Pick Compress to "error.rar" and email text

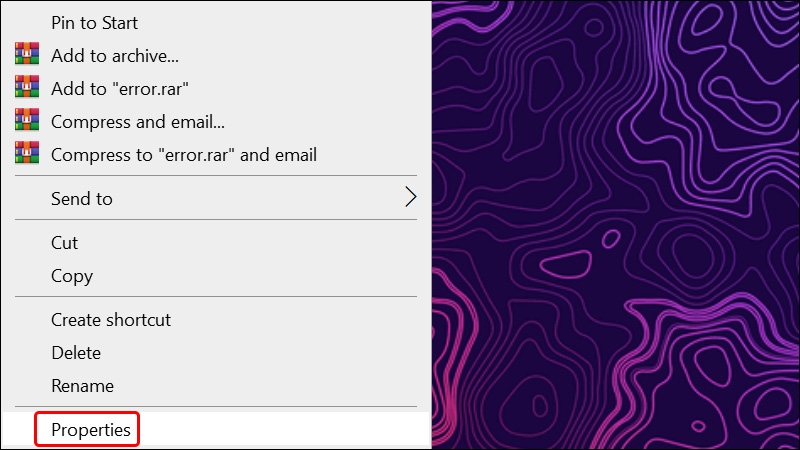(184, 154)
